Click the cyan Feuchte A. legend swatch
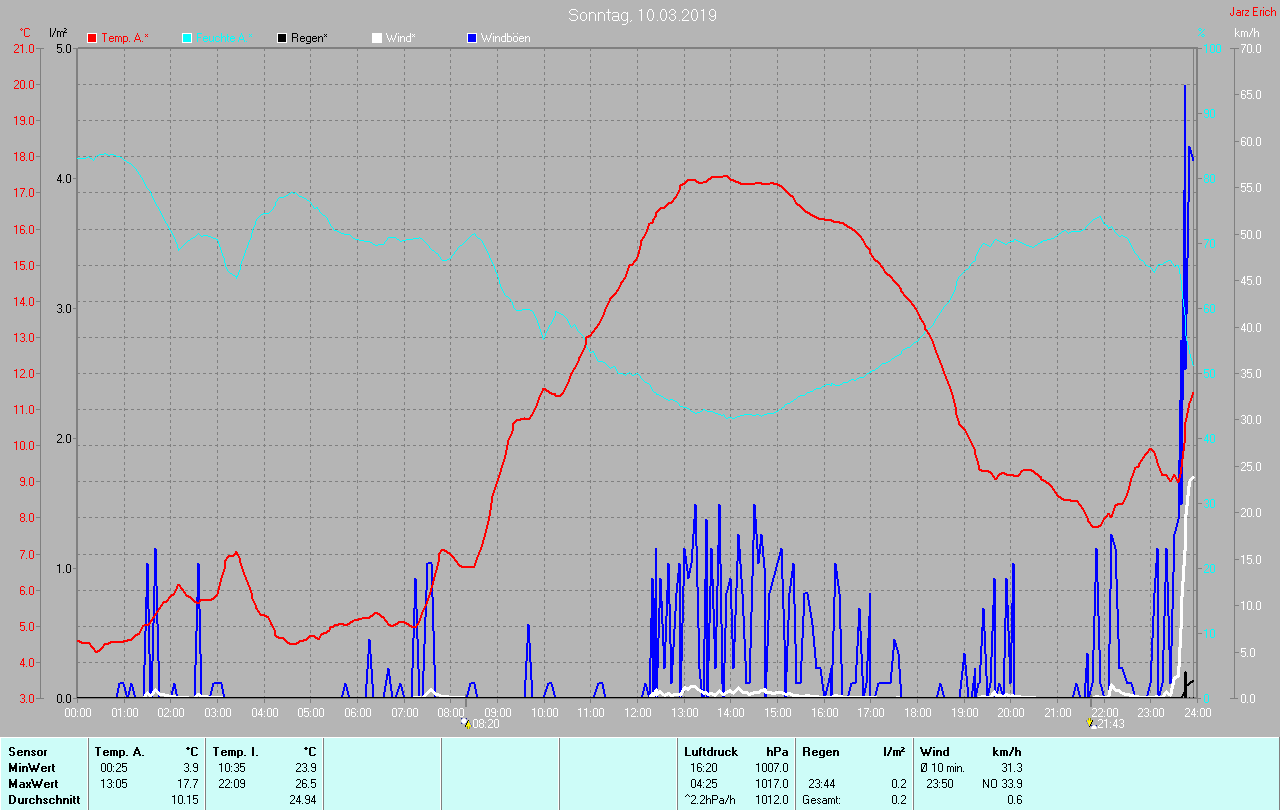The width and height of the screenshot is (1280, 810). tap(187, 38)
